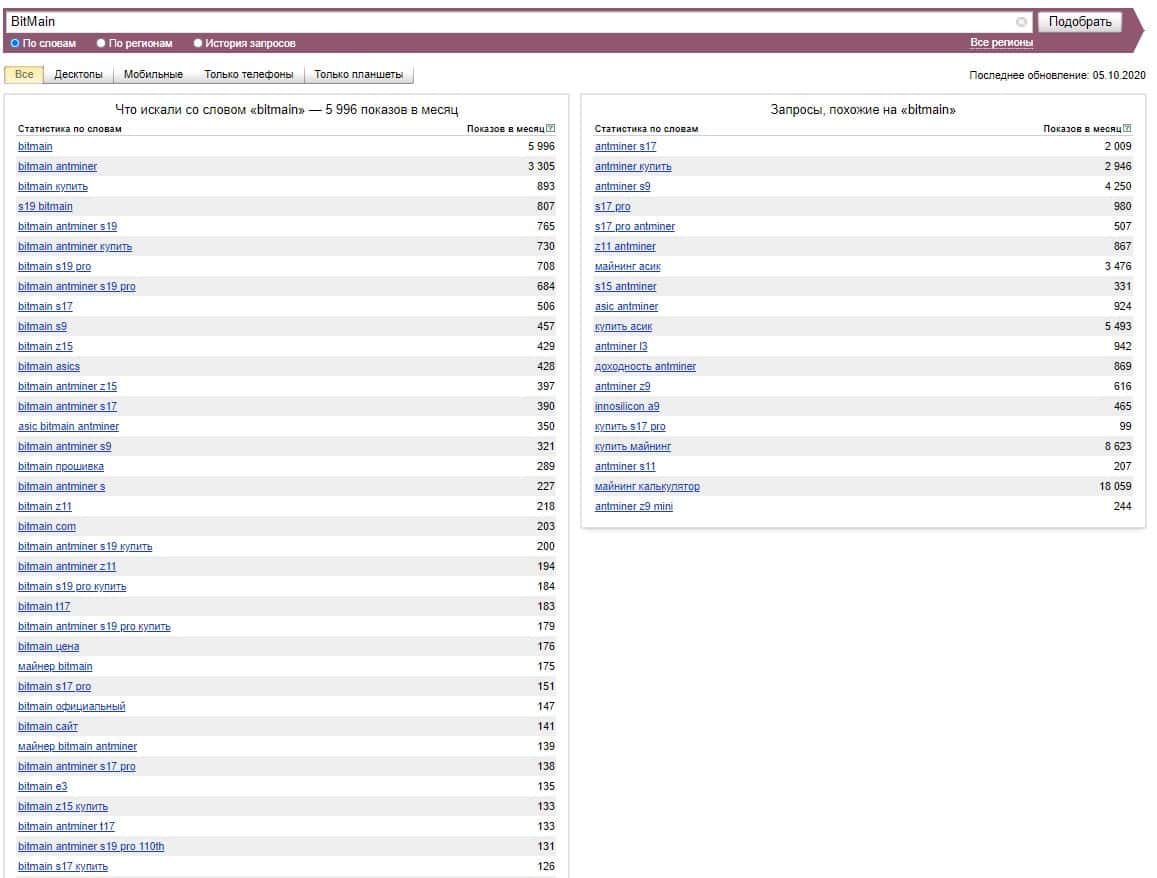Select the 'По словам' radio button
This screenshot has height=878, width=1157.
point(15,43)
